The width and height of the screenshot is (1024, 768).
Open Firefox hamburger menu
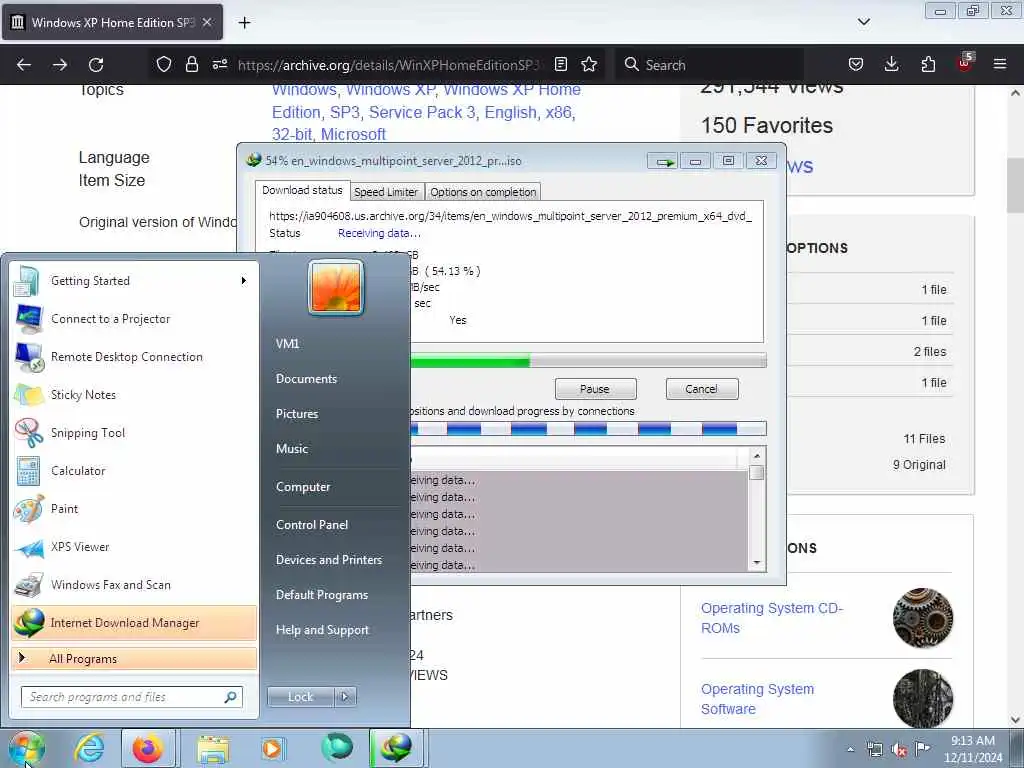pyautogui.click(x=1000, y=64)
